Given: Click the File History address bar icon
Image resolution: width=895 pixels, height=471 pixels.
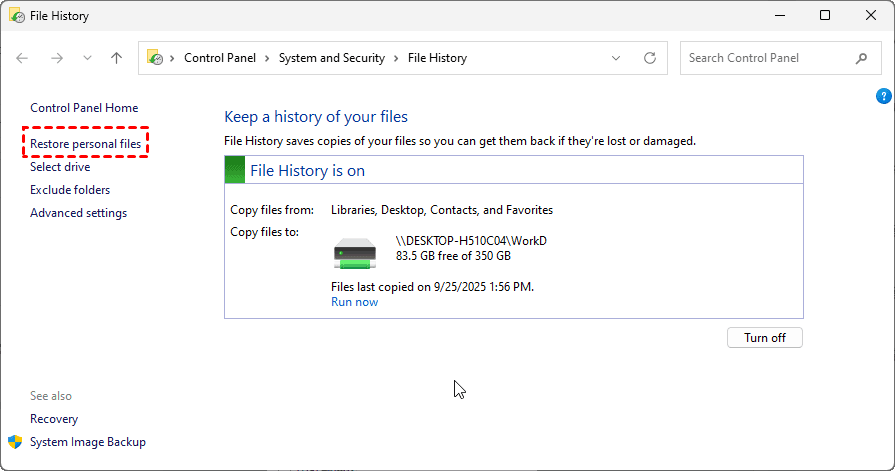Looking at the screenshot, I should pos(155,58).
